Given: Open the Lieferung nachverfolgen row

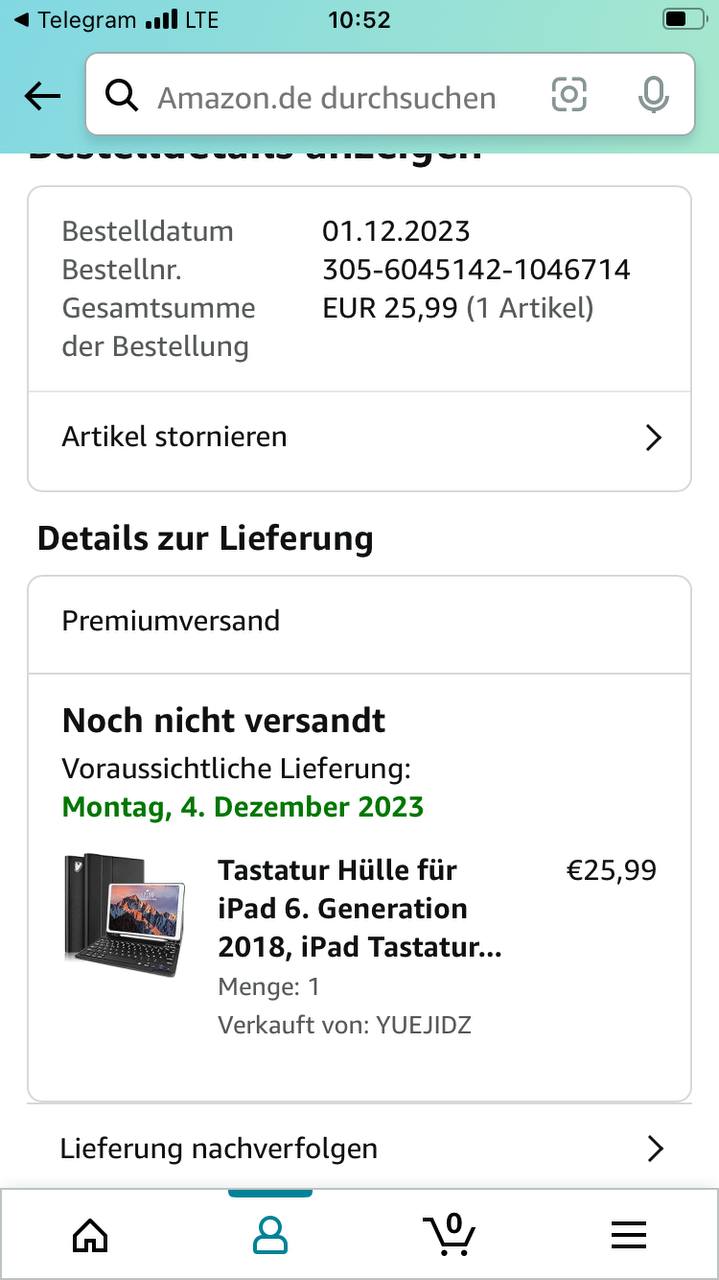Looking at the screenshot, I should tap(359, 1148).
